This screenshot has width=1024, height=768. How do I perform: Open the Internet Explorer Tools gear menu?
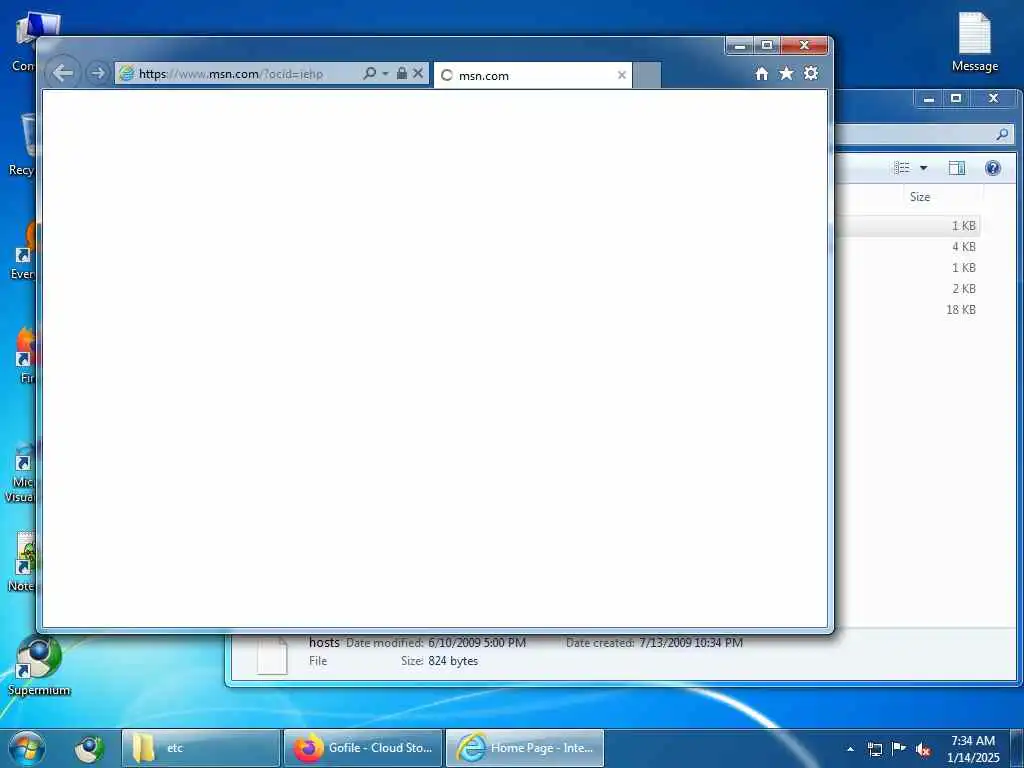811,73
